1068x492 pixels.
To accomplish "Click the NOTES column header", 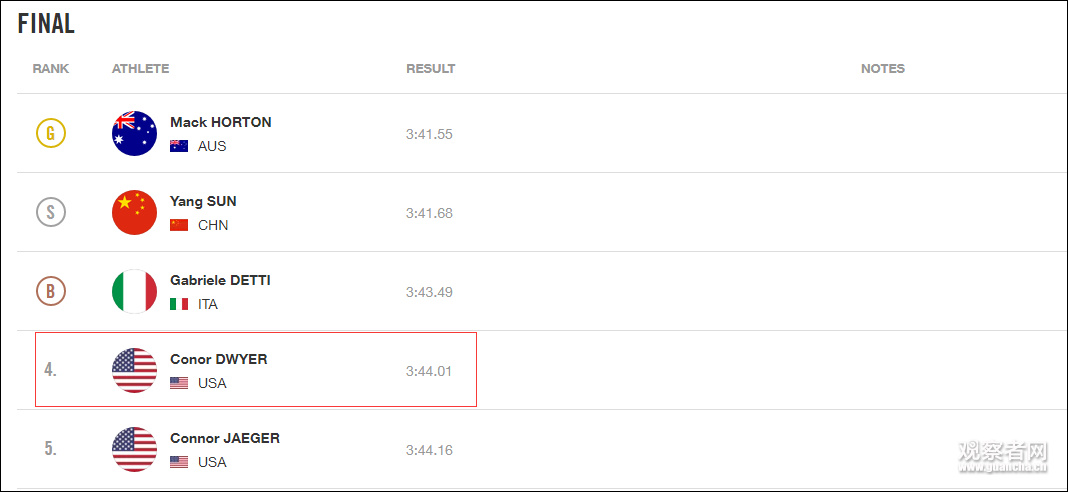I will coord(882,69).
